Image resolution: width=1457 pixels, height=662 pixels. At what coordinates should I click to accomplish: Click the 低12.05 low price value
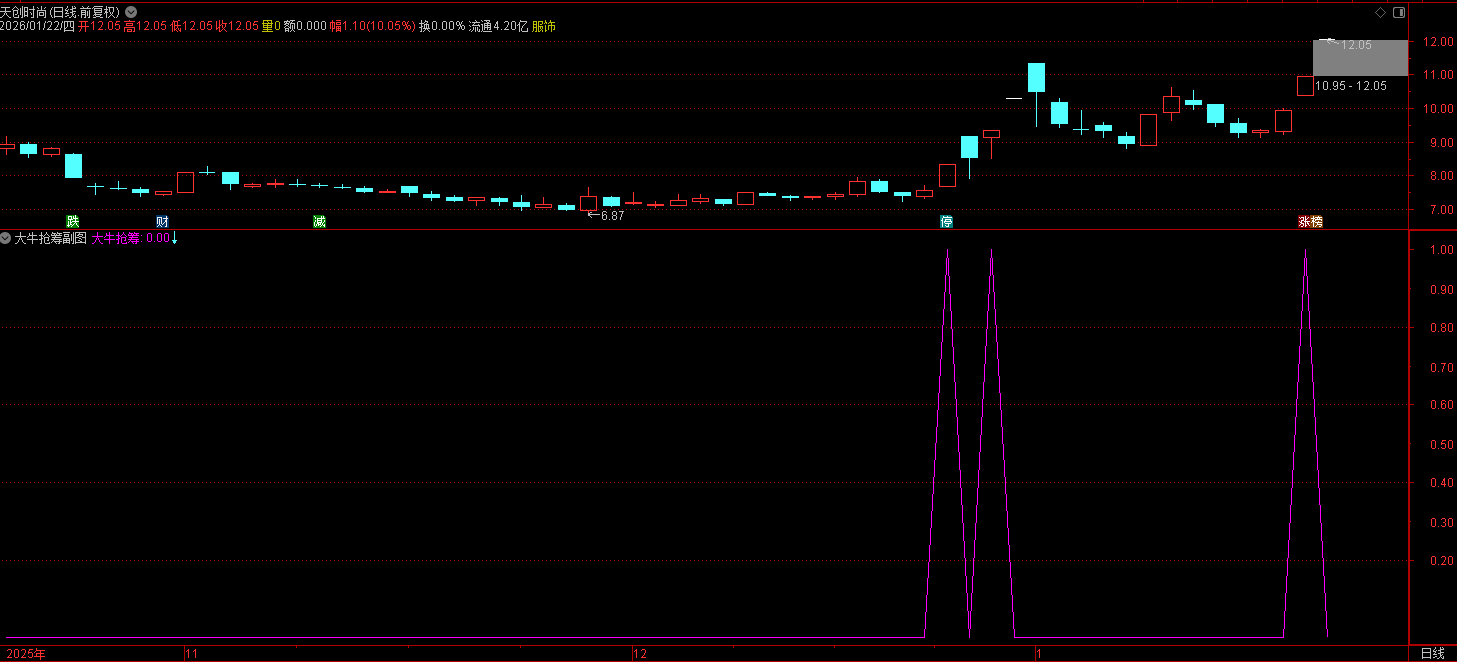pyautogui.click(x=191, y=27)
